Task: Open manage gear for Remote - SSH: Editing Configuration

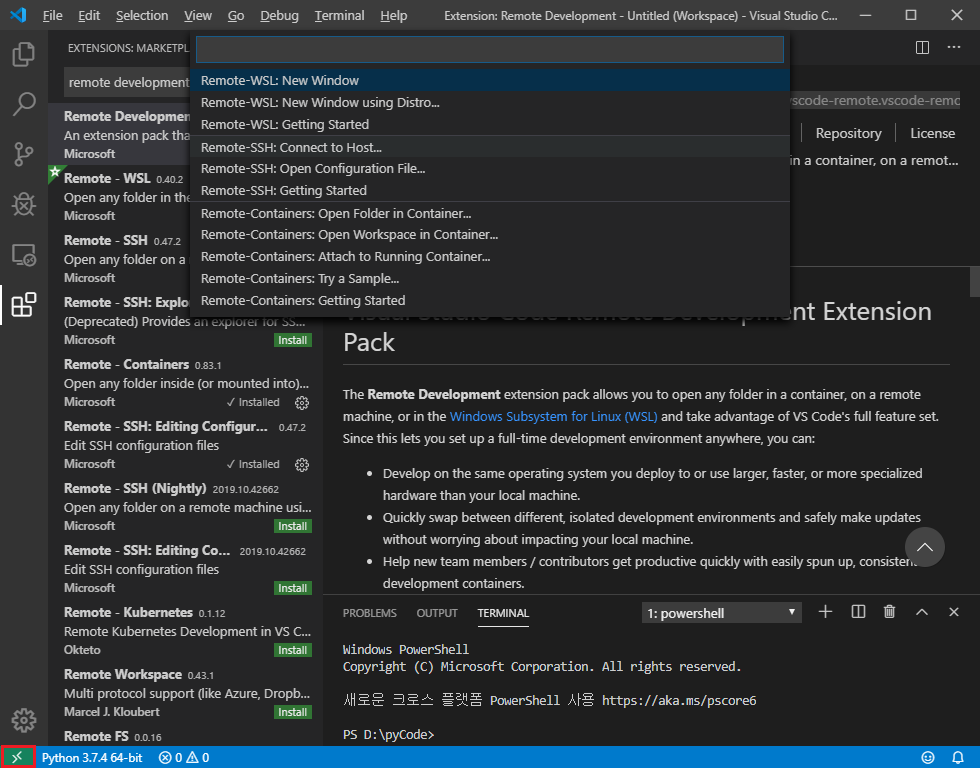Action: point(302,464)
